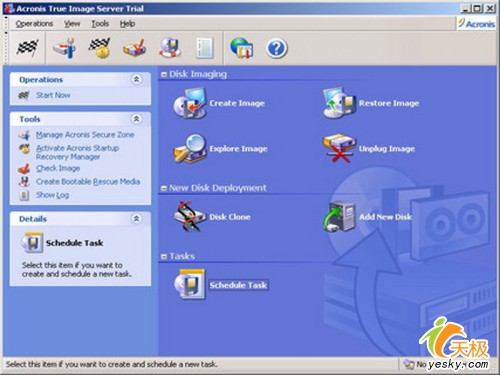The image size is (500, 375).
Task: Click the Show Log link
Action: coord(52,195)
